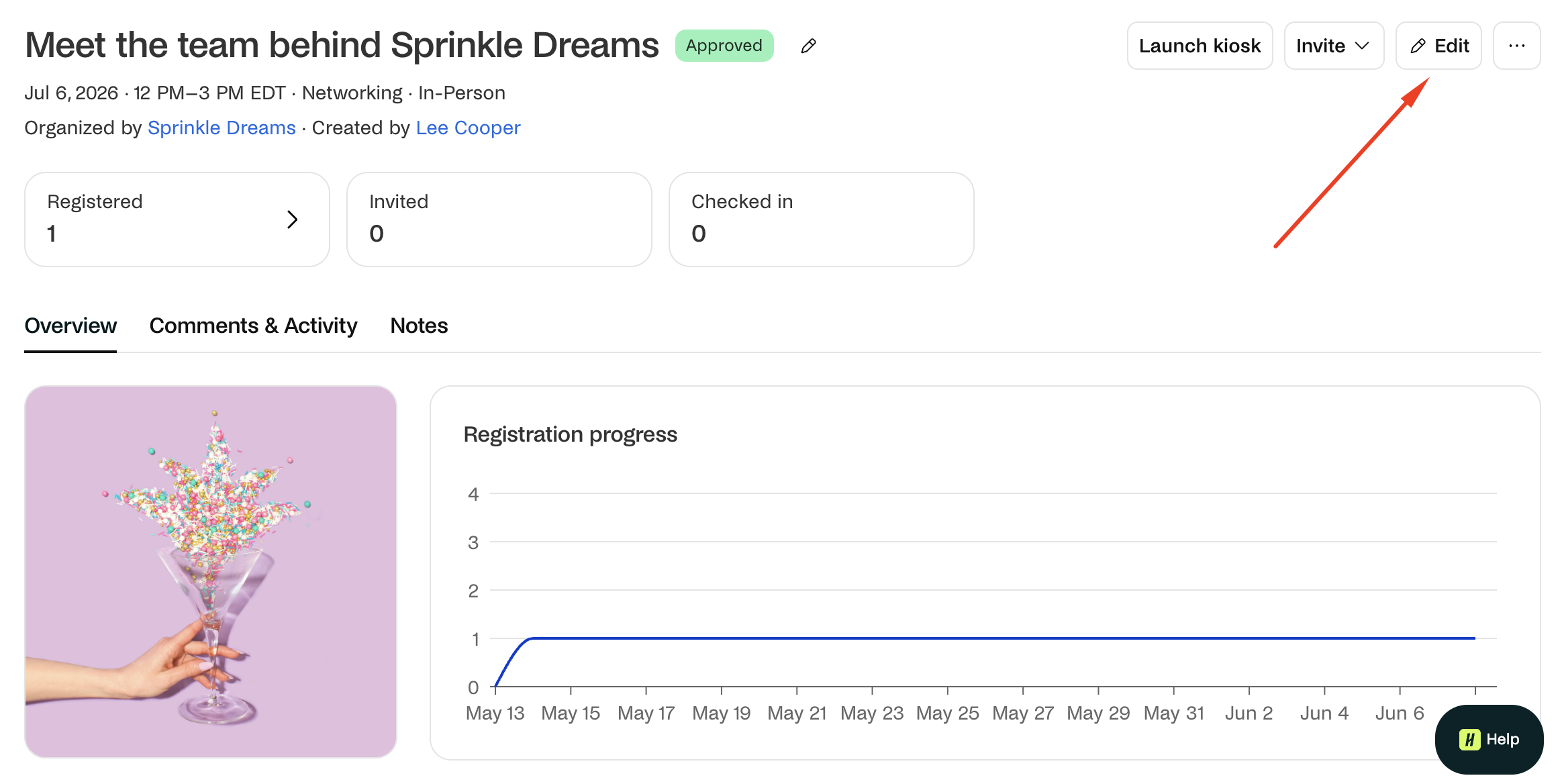Click the Invited count card
1564x784 pixels.
[499, 219]
